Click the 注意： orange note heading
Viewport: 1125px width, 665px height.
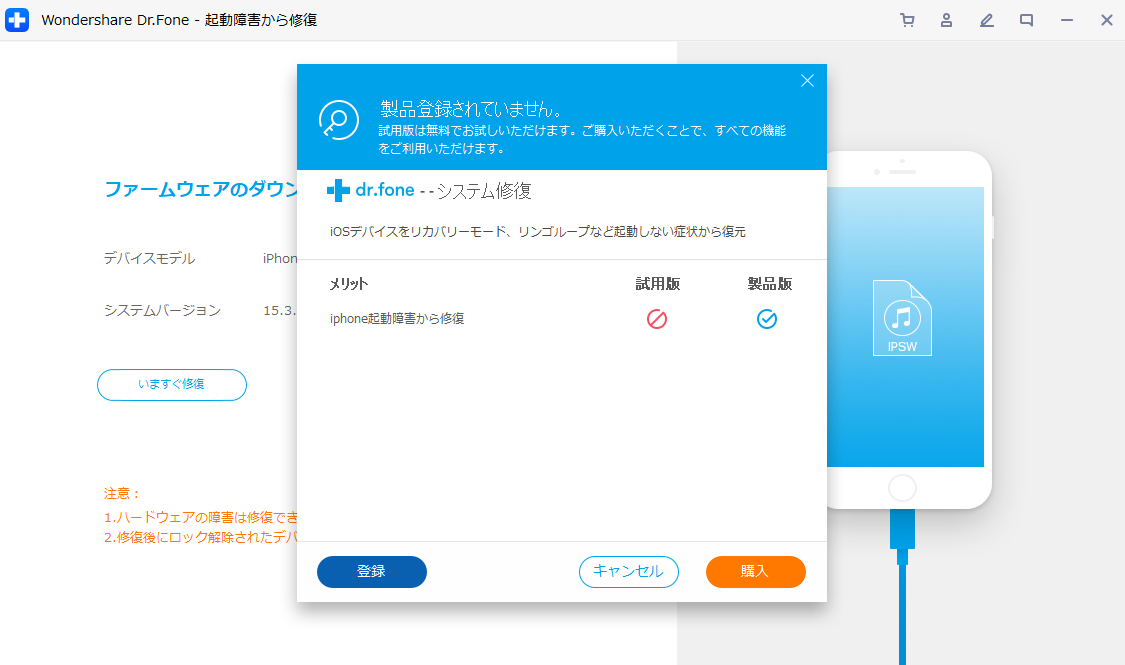point(122,494)
